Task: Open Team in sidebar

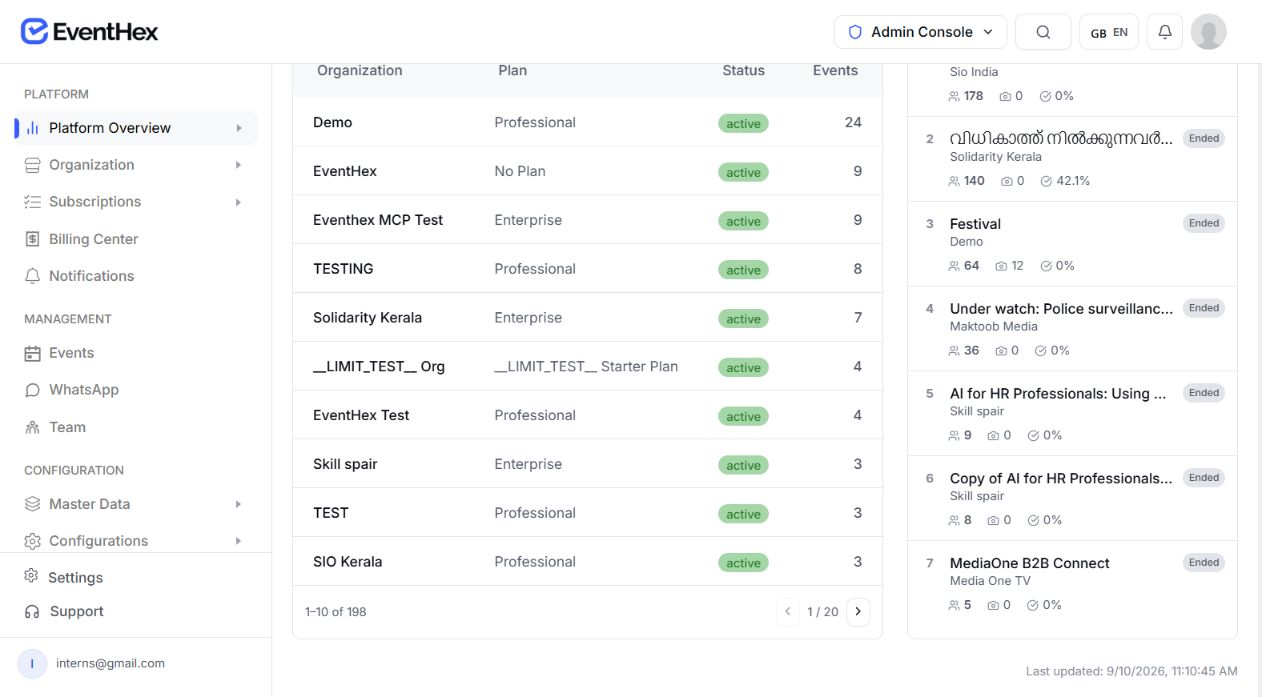Action: (x=136, y=427)
